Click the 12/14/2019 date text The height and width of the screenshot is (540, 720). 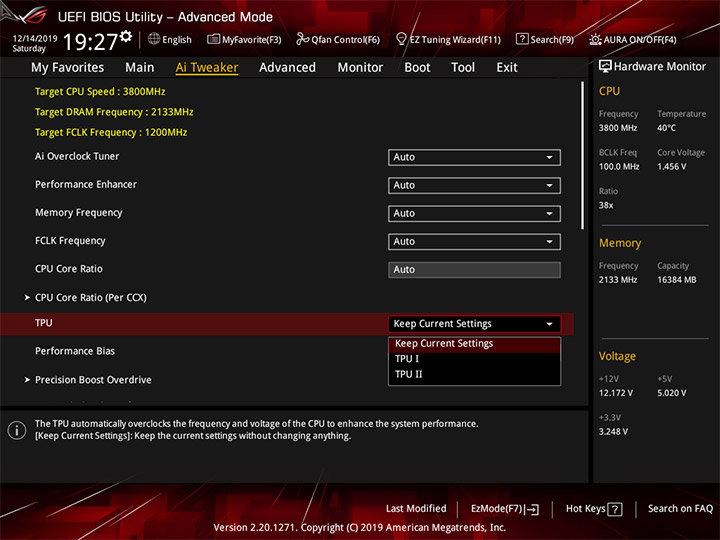pos(35,39)
